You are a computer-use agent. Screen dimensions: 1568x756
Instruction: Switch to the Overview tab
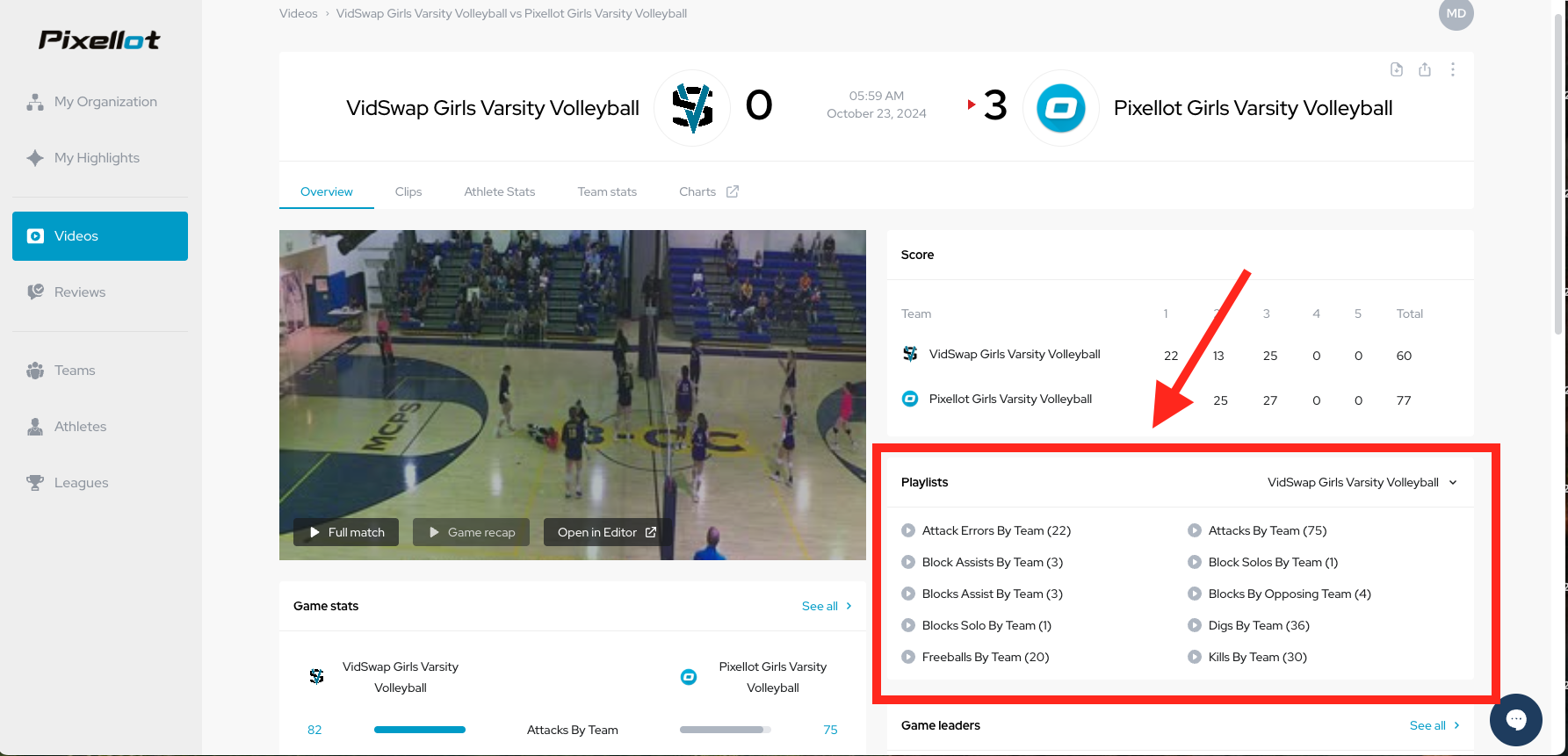pyautogui.click(x=327, y=191)
